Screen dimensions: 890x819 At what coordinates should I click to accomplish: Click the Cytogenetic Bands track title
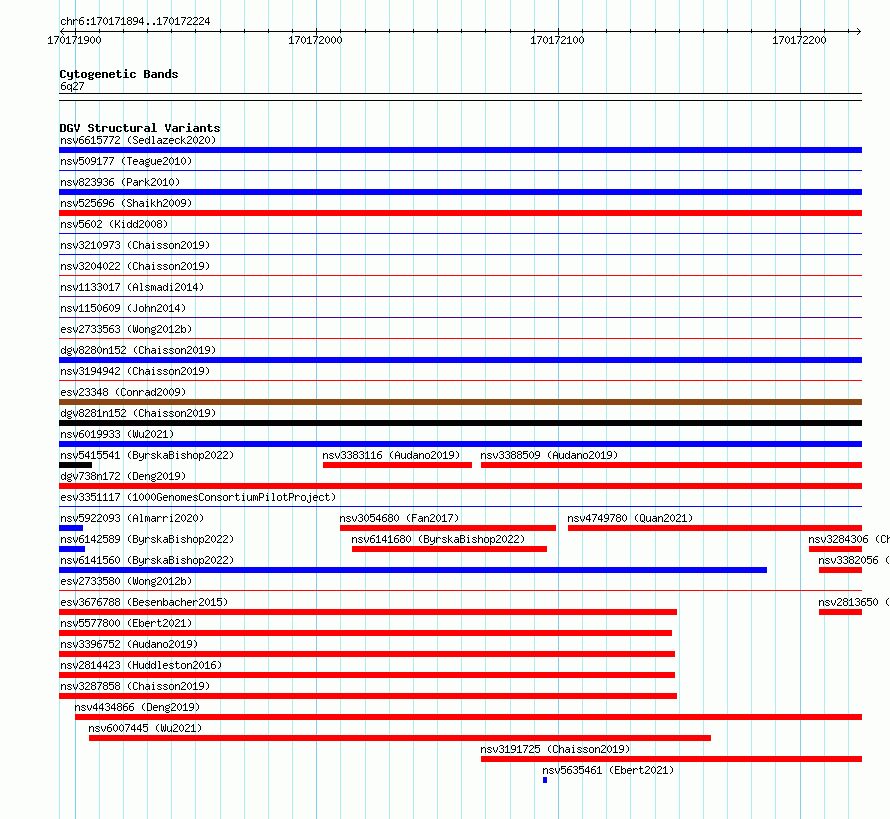(x=119, y=74)
